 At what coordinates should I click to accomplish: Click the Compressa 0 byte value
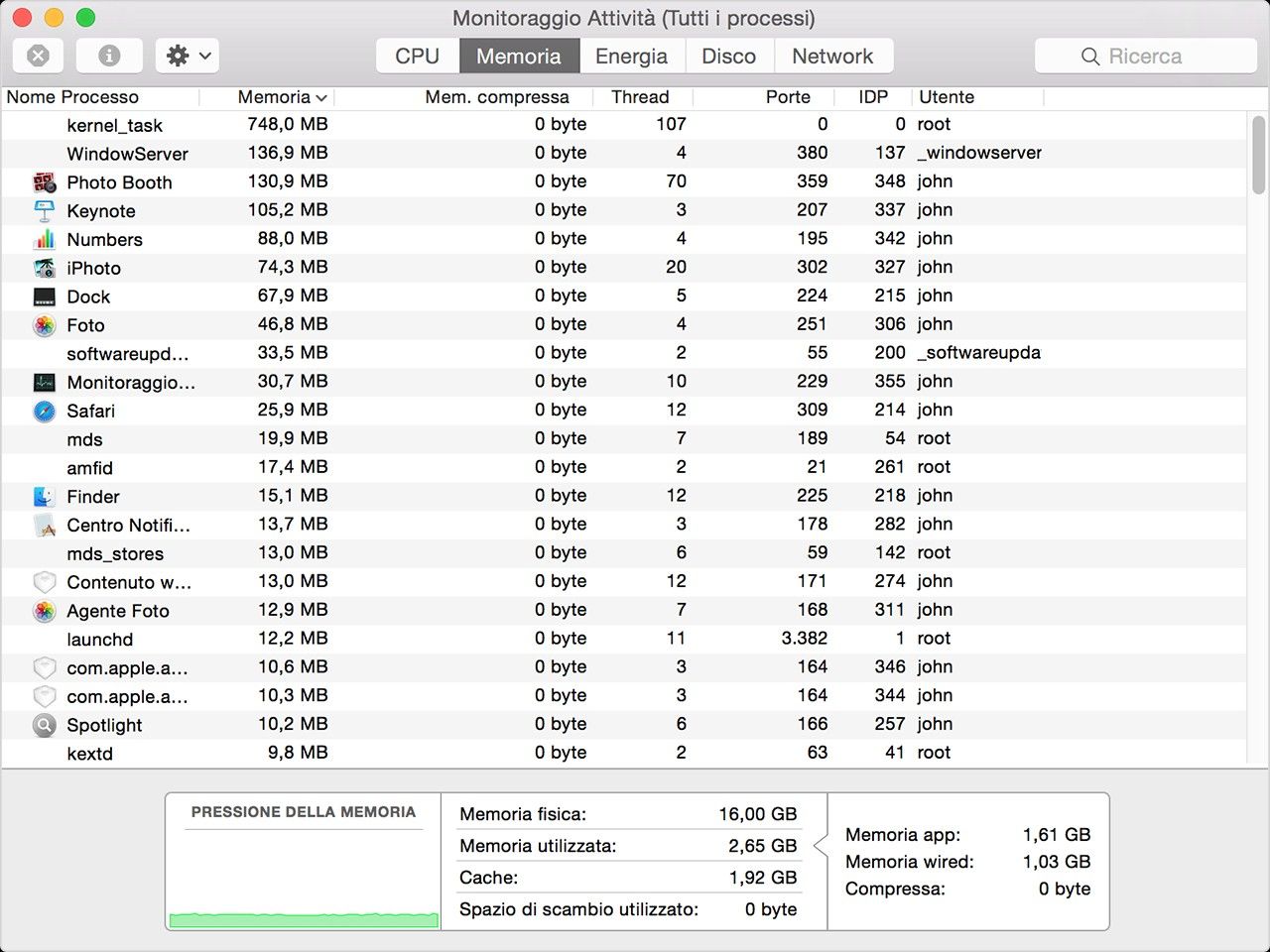tap(1065, 889)
